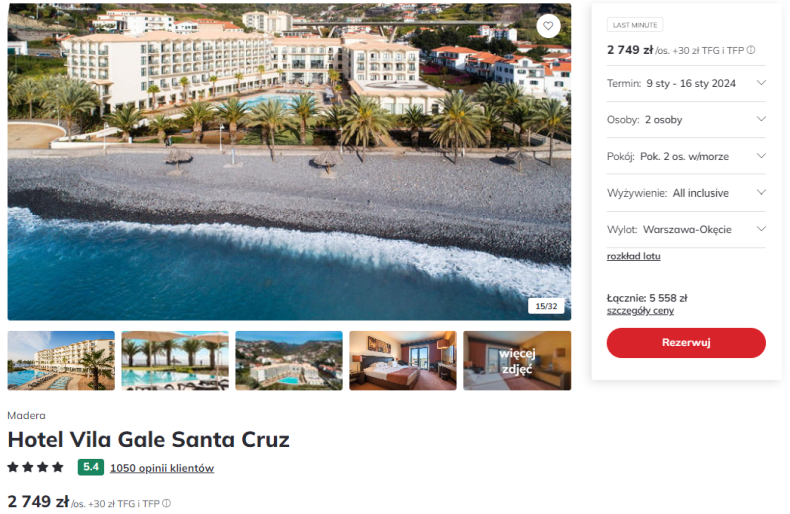Click the info icon beside bottom TFG price
This screenshot has width=790, height=514.
click(166, 503)
